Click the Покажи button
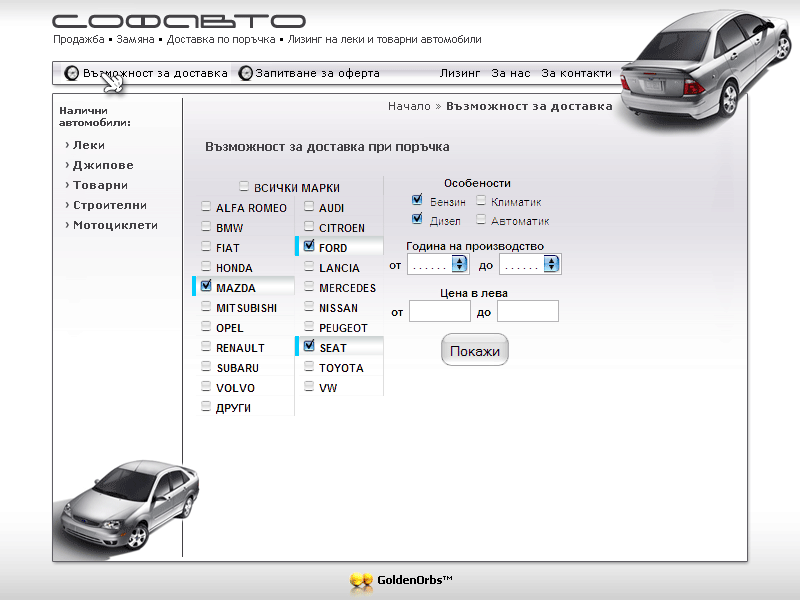Viewport: 800px width, 600px height. click(474, 350)
